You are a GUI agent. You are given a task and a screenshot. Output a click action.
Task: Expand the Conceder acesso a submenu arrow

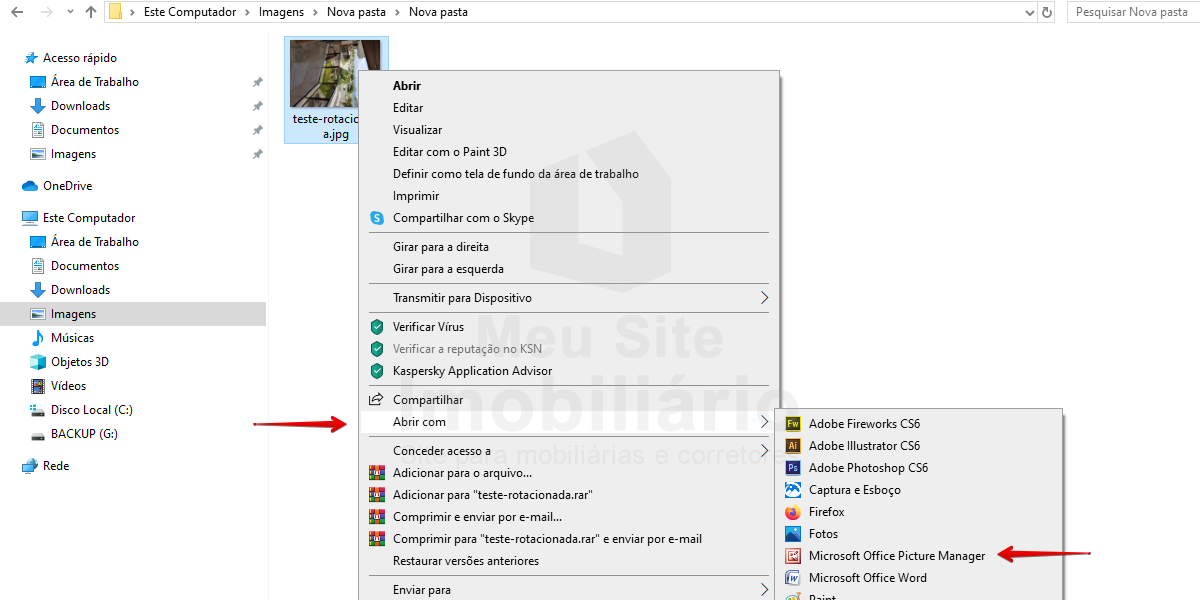764,451
